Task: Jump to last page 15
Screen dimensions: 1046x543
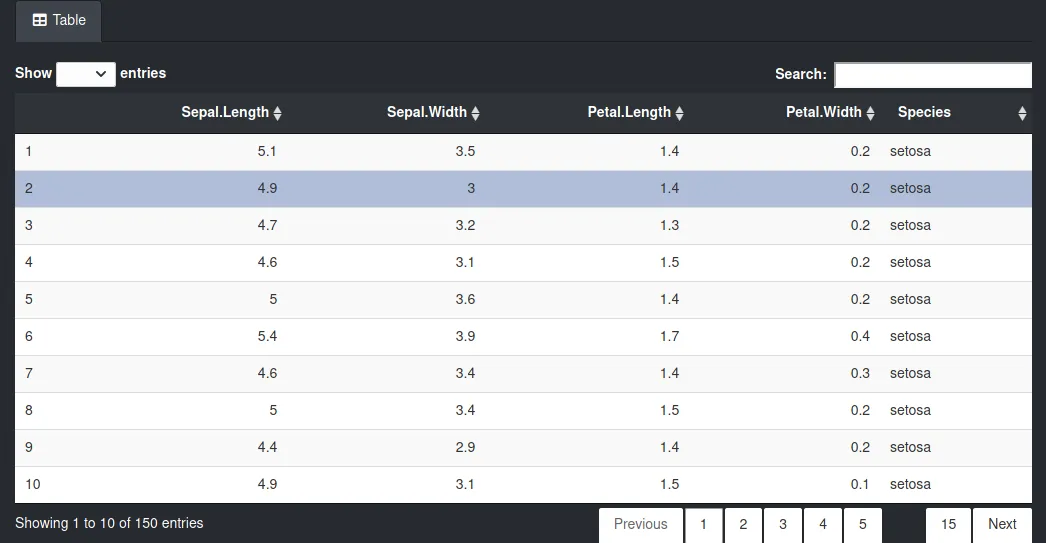Action: tap(948, 525)
